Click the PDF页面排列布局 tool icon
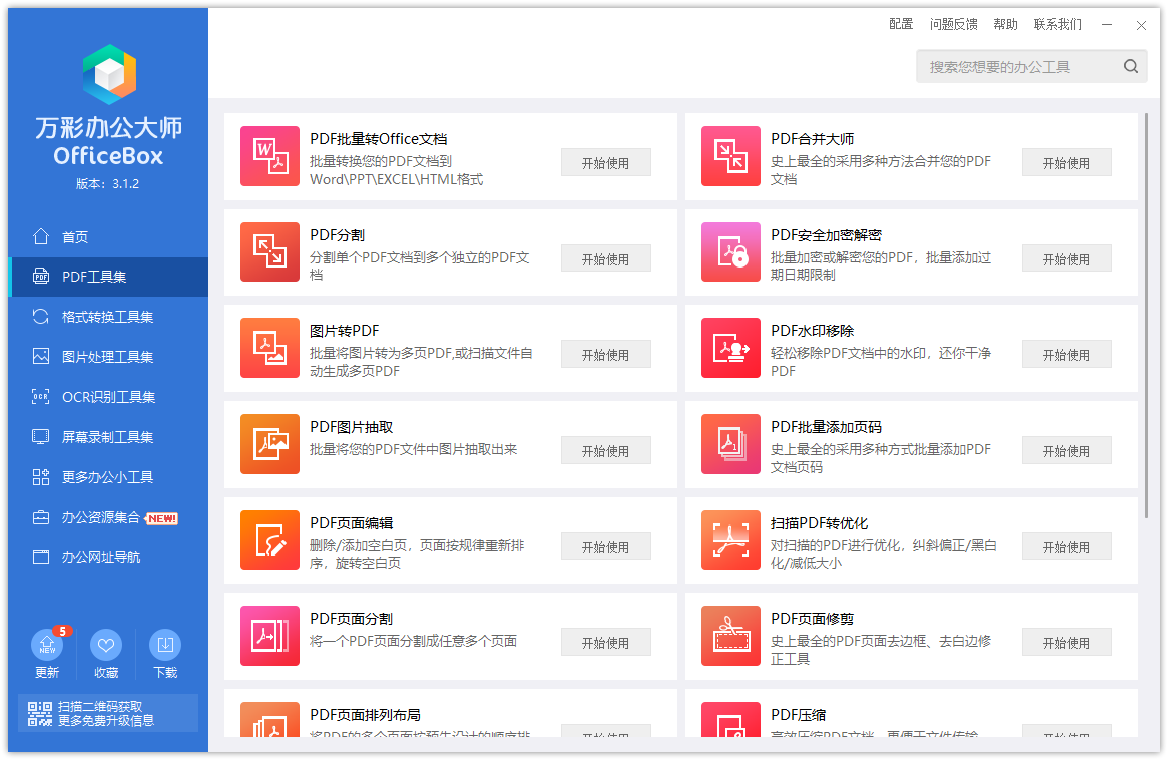Screen dimensions: 1168x760 click(270, 720)
